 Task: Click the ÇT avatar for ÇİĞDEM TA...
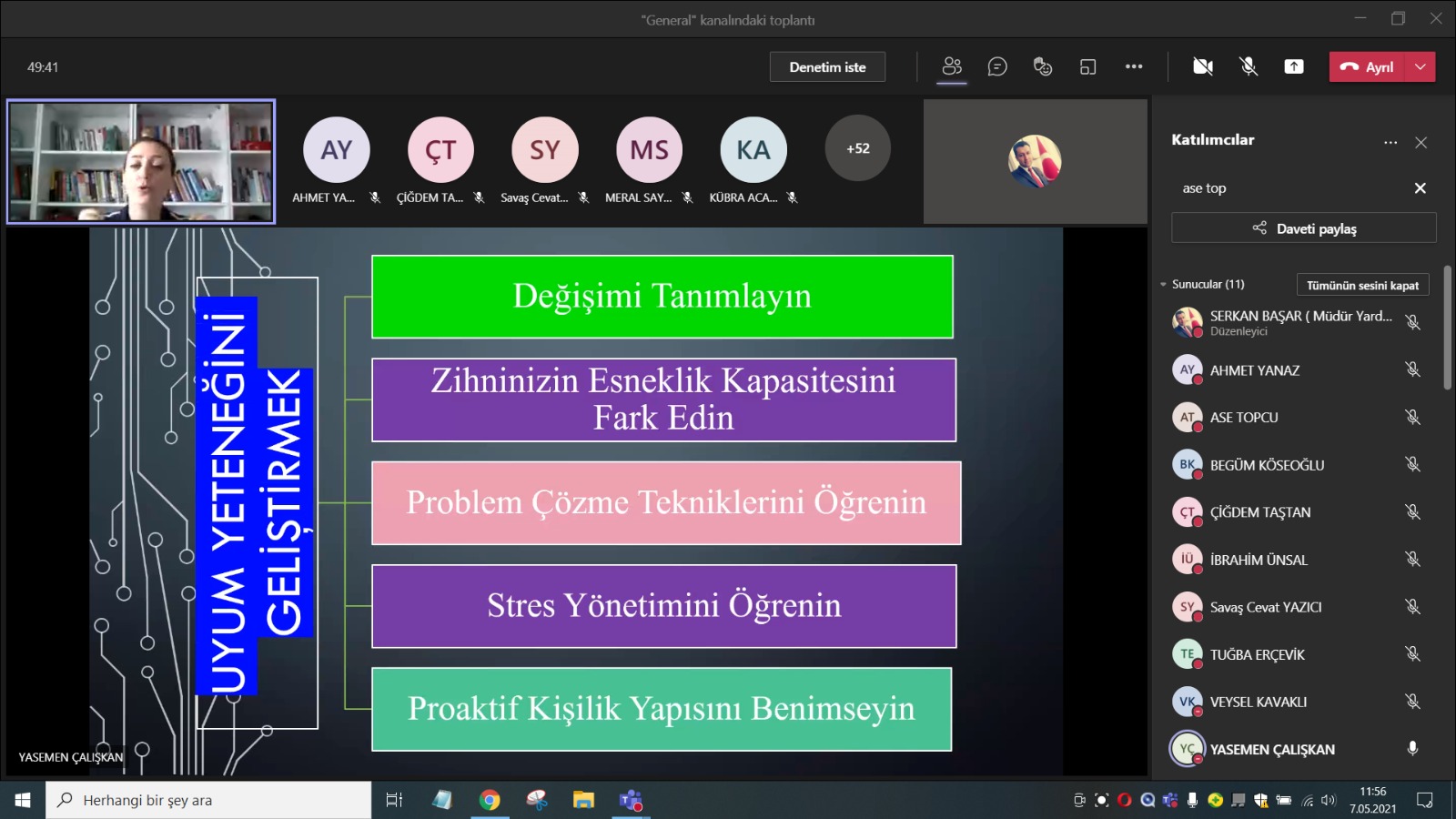click(440, 149)
